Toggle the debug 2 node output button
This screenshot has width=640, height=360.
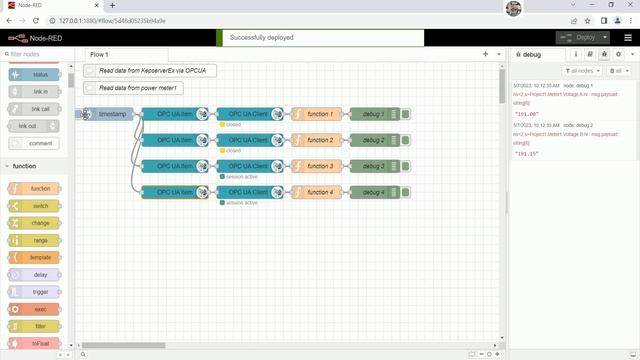pos(406,140)
